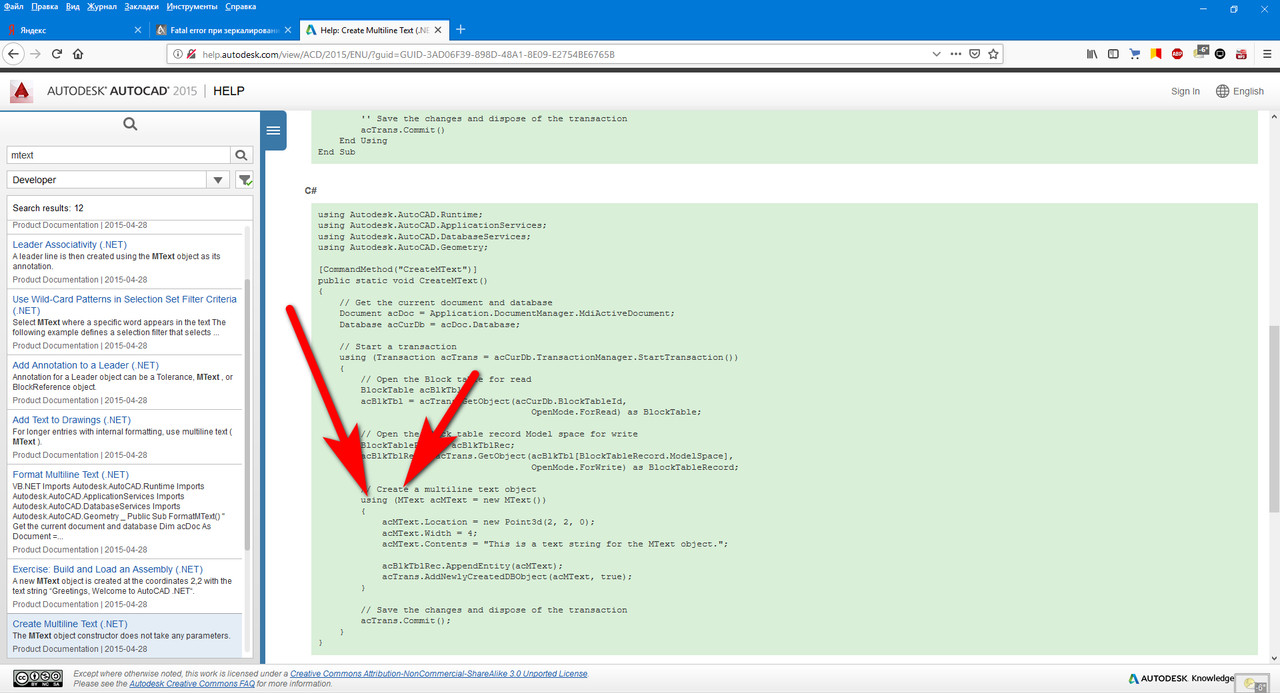The height and width of the screenshot is (693, 1280).
Task: Open the Creative Commons Attribution license link
Action: [439, 674]
